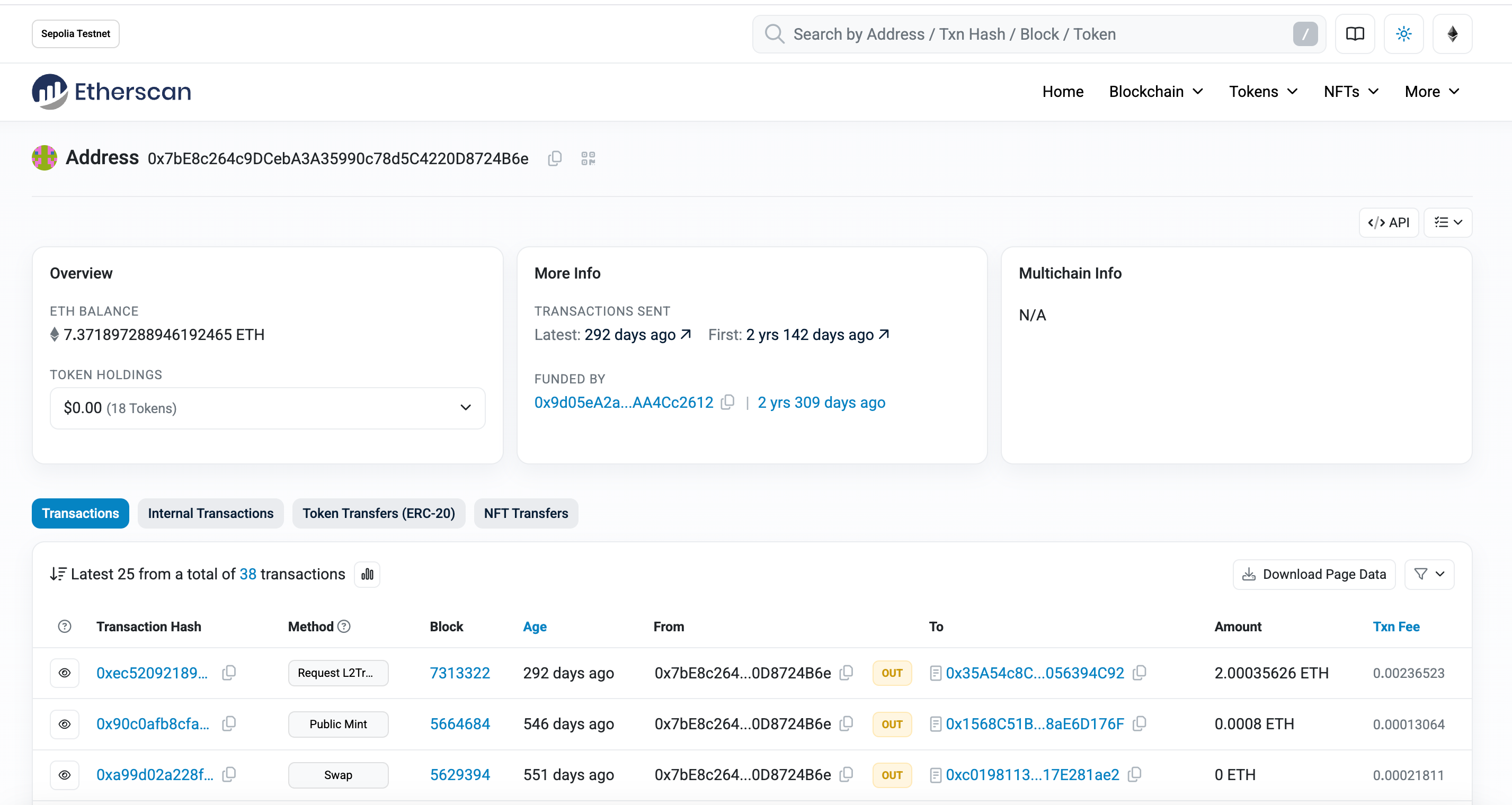Copy the address using the copy icon
Image resolution: width=1512 pixels, height=805 pixels.
pos(555,158)
